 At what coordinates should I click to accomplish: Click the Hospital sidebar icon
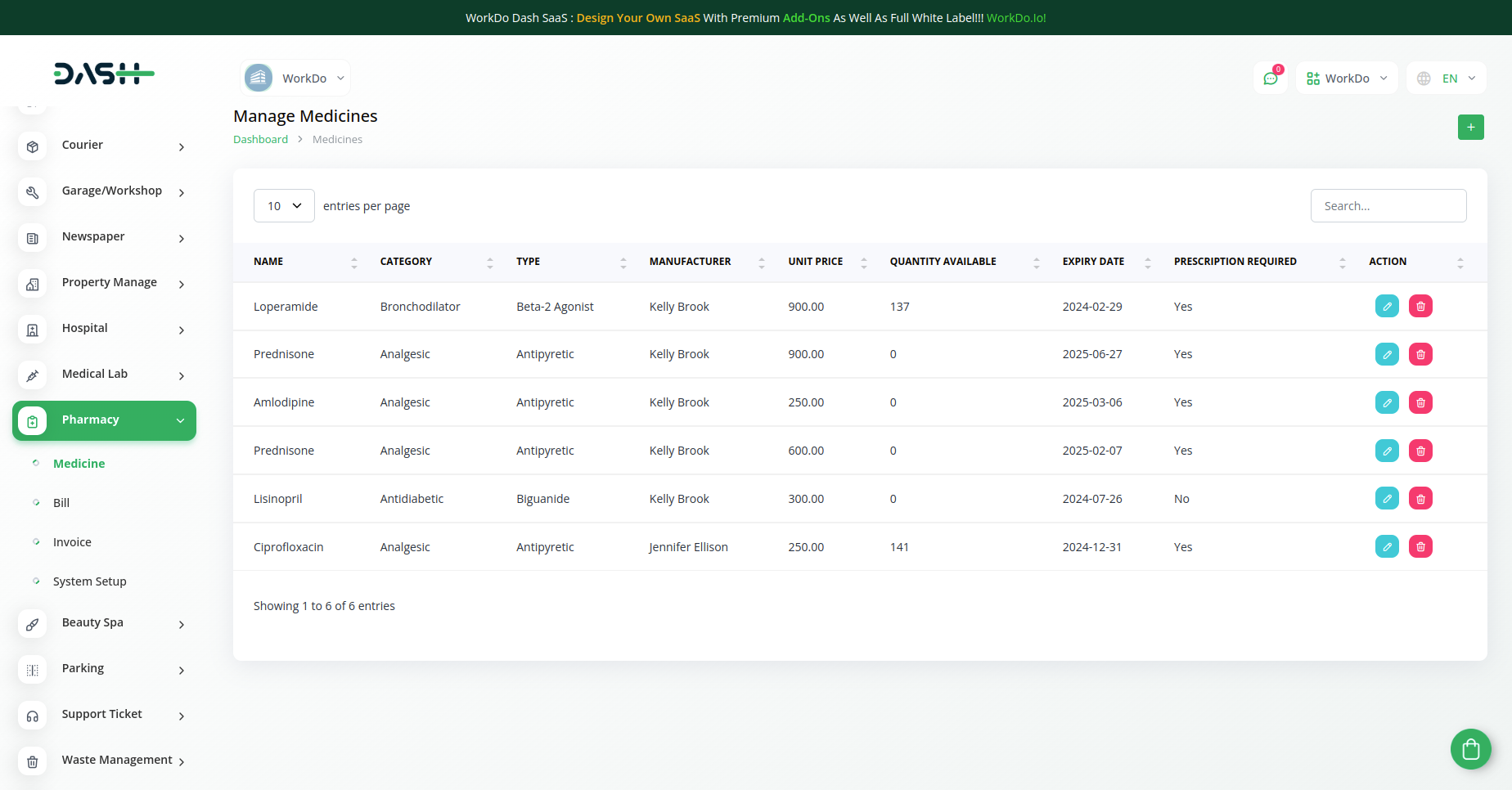tap(33, 330)
